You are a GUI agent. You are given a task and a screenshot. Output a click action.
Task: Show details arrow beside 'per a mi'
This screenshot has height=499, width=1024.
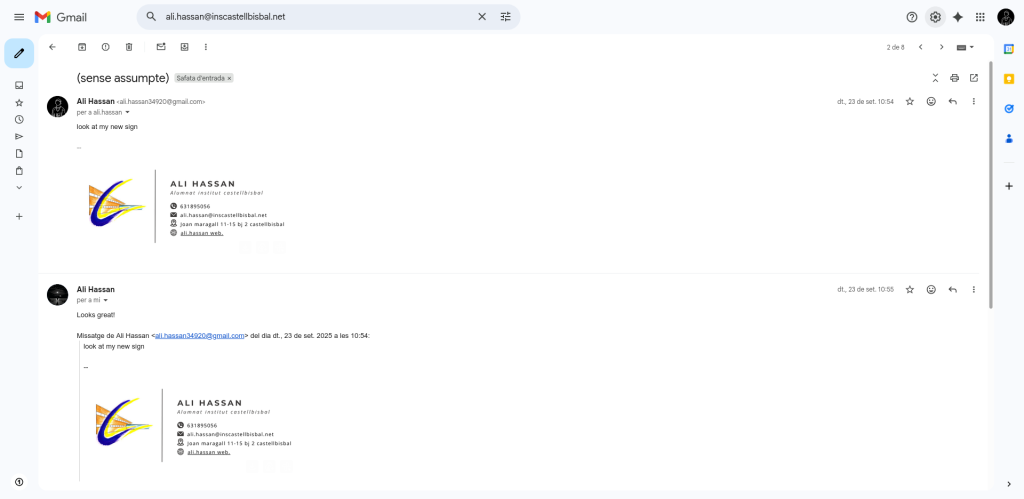pyautogui.click(x=106, y=300)
